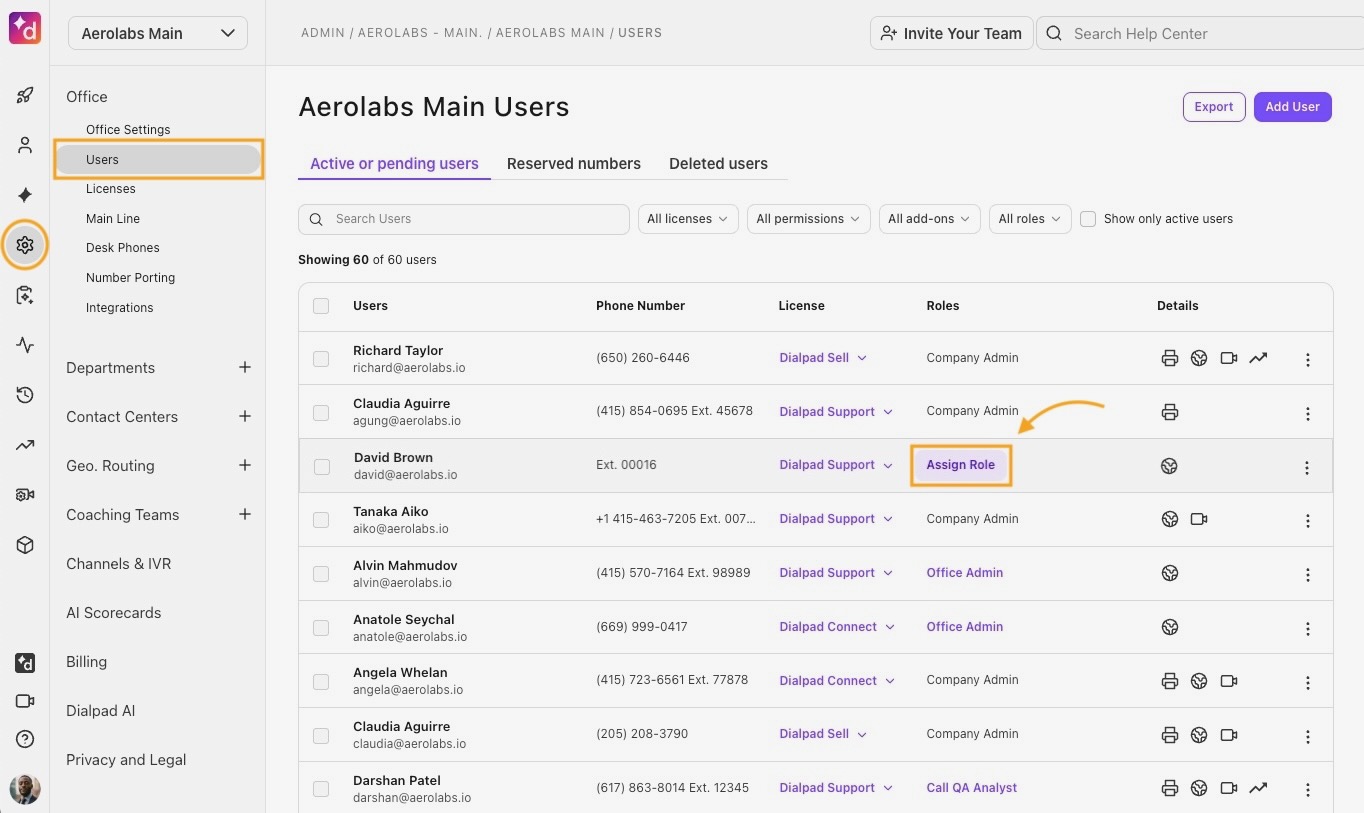
Task: Click the Dialpad logo icon at top
Action: pyautogui.click(x=24, y=29)
